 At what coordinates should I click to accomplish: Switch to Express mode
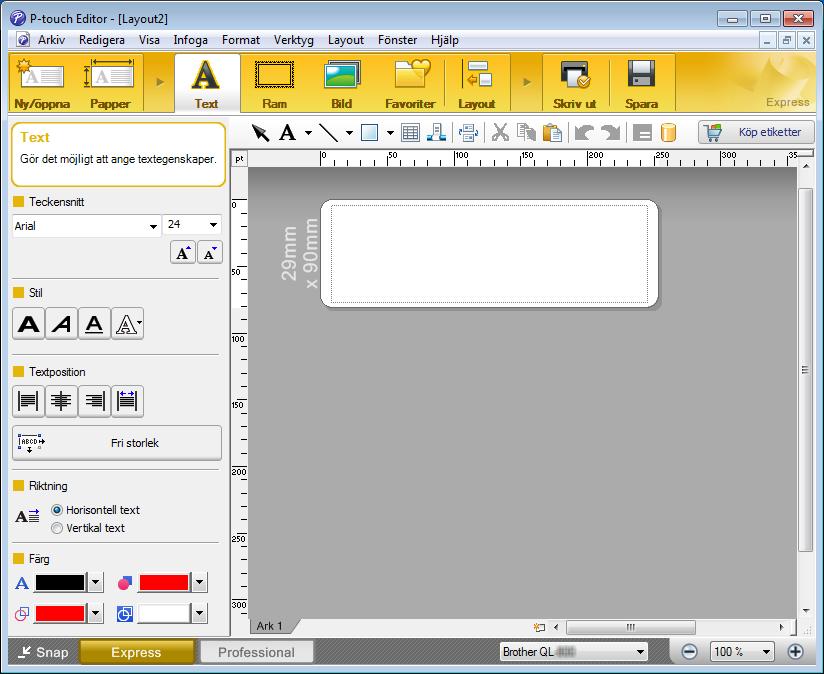(136, 652)
